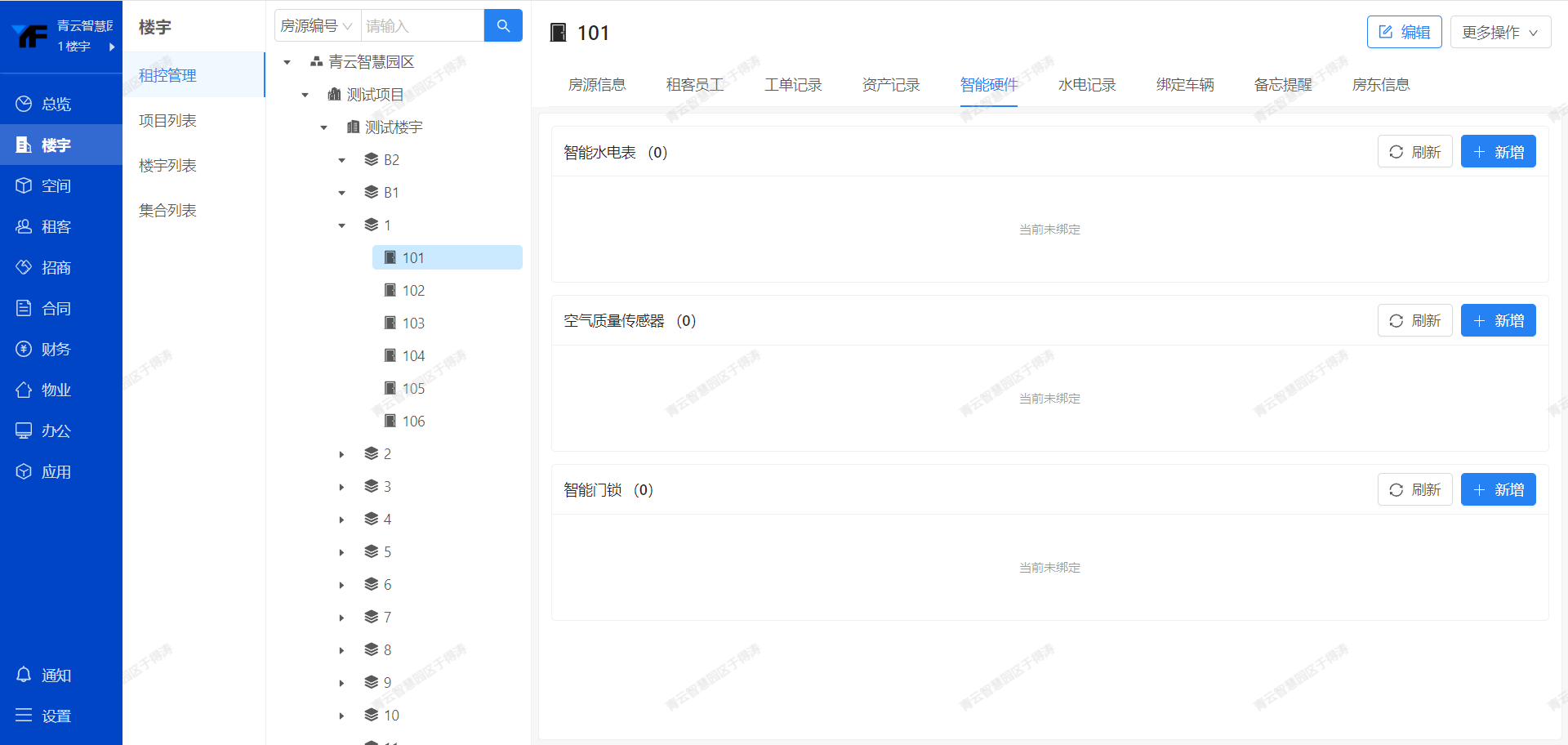
Task: Open the 房源编号 search type dropdown
Action: pos(317,26)
